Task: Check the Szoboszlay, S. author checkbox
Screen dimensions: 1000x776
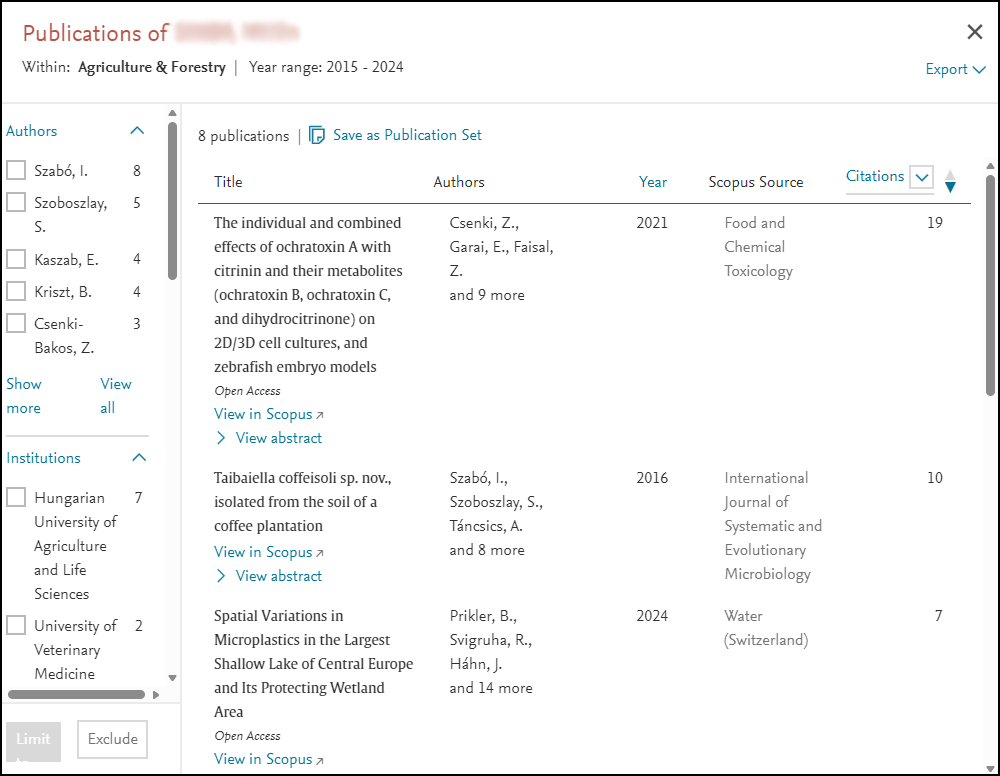Action: point(16,202)
